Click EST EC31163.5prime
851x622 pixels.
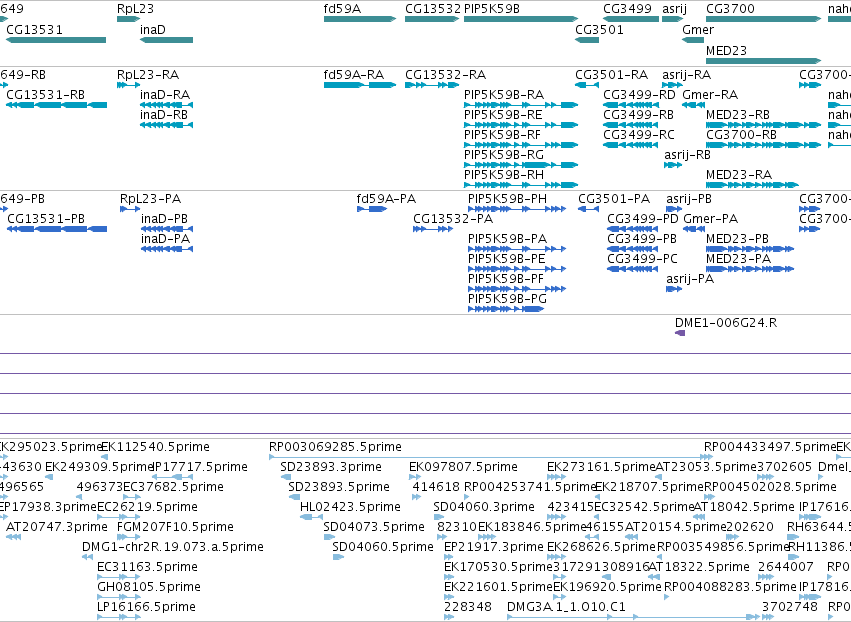(x=119, y=577)
